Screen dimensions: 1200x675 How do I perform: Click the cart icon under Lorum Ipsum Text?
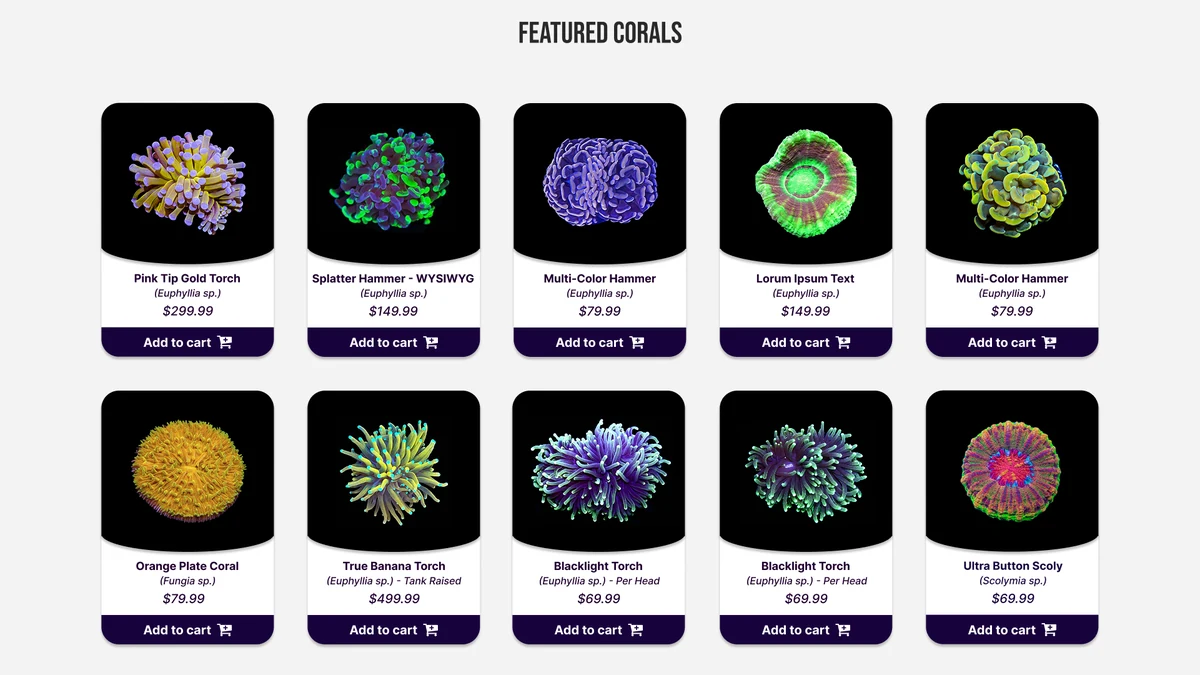tap(843, 342)
